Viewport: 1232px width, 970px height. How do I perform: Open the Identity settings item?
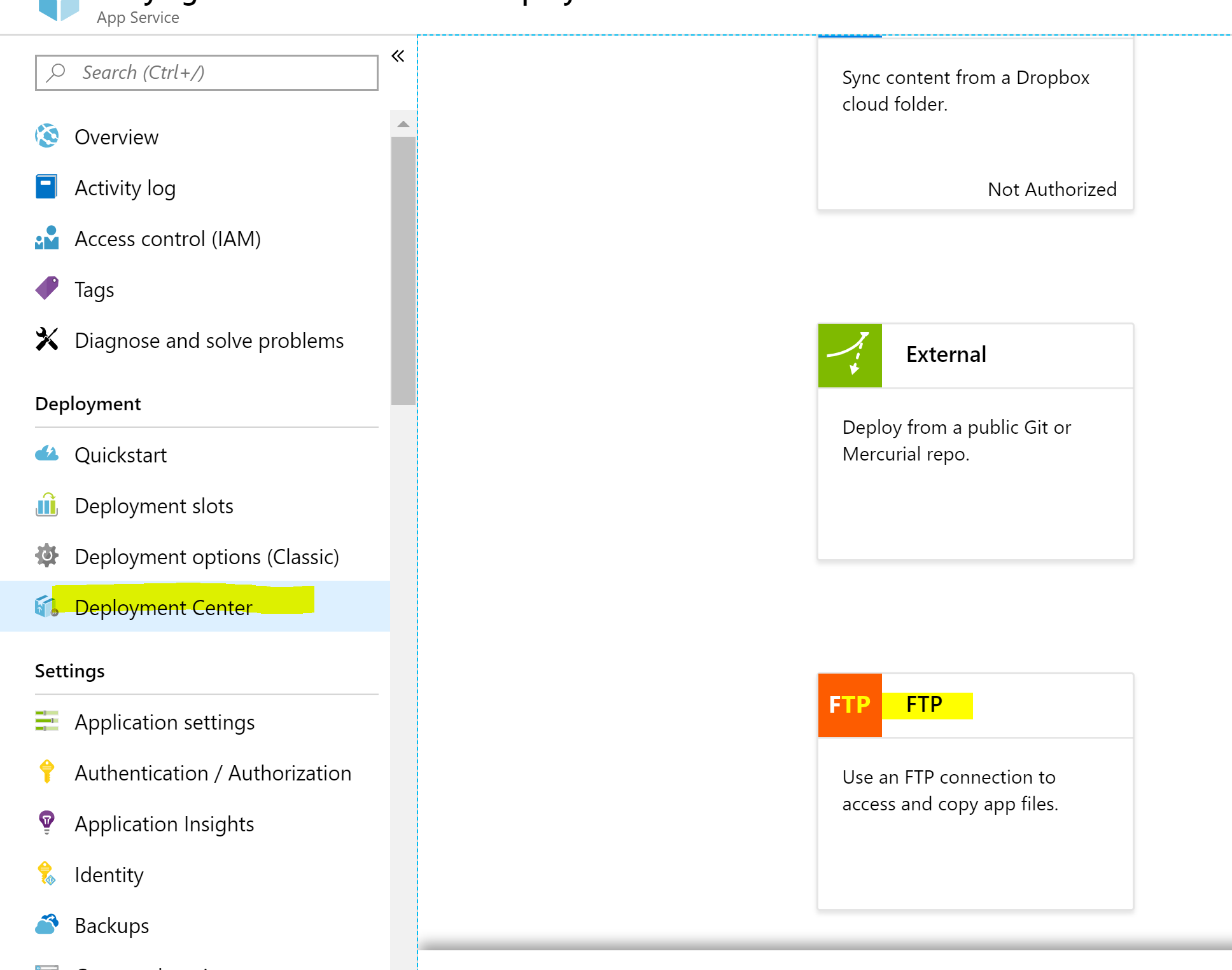click(109, 875)
